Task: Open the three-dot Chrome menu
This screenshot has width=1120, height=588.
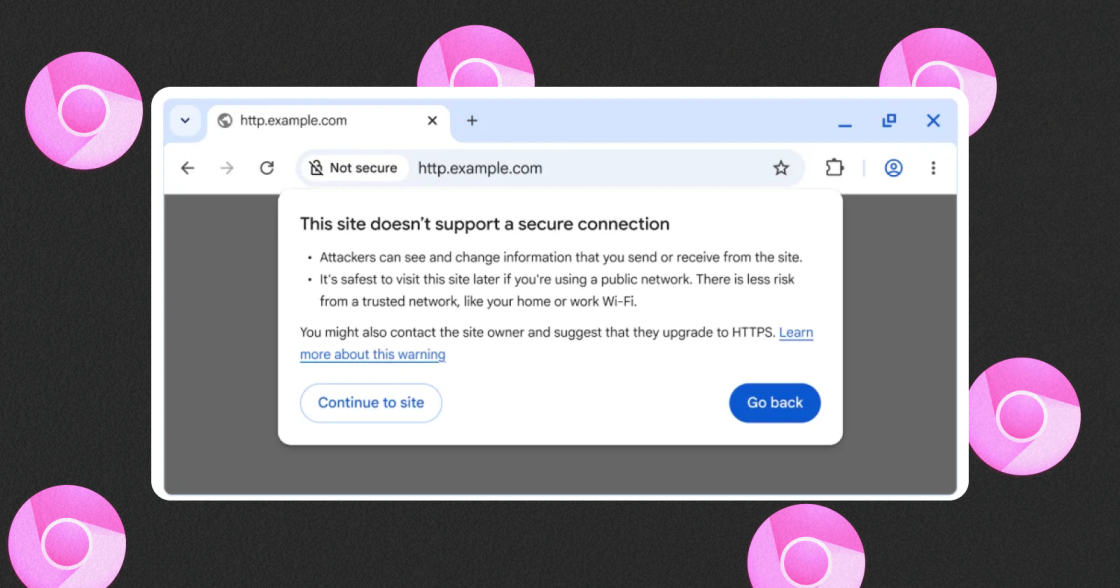Action: tap(933, 167)
